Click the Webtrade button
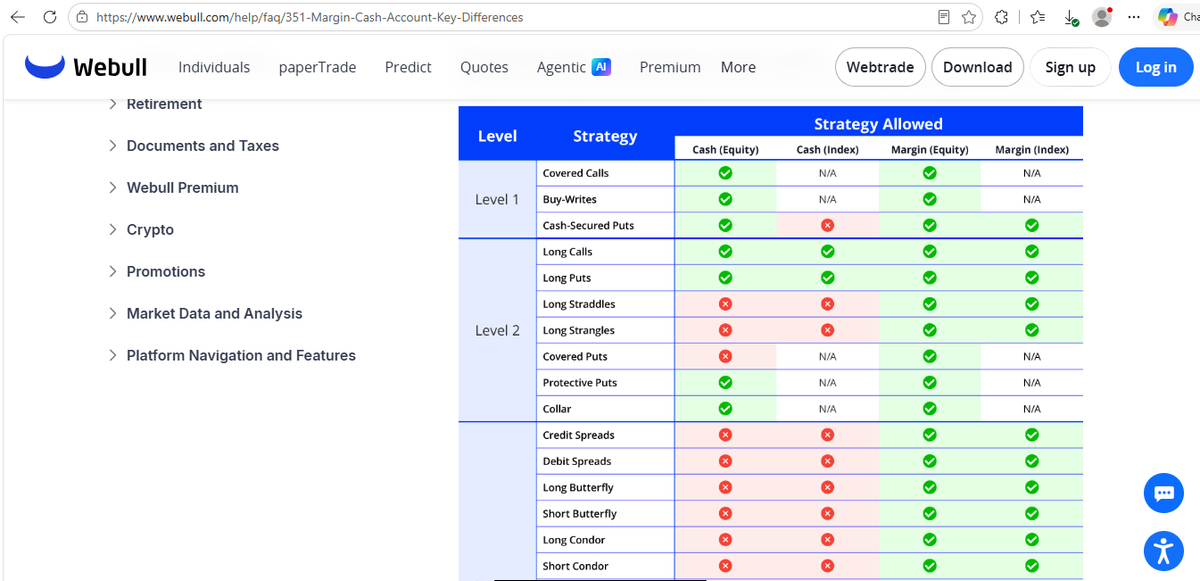Screen dimensions: 1200x581 880,67
